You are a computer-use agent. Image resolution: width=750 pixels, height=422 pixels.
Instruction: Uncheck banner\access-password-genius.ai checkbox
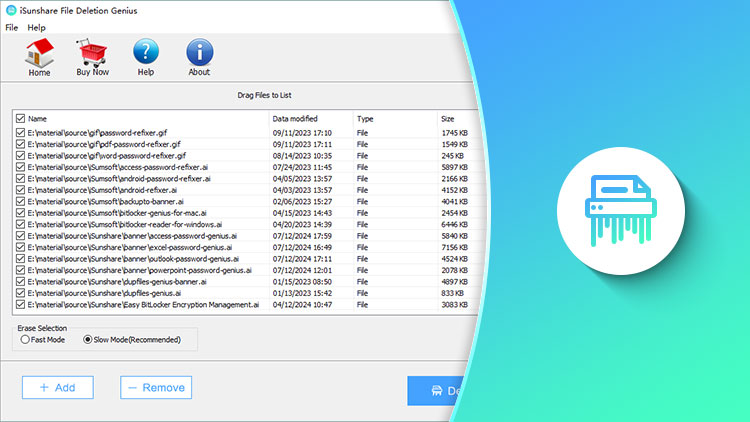[20, 236]
